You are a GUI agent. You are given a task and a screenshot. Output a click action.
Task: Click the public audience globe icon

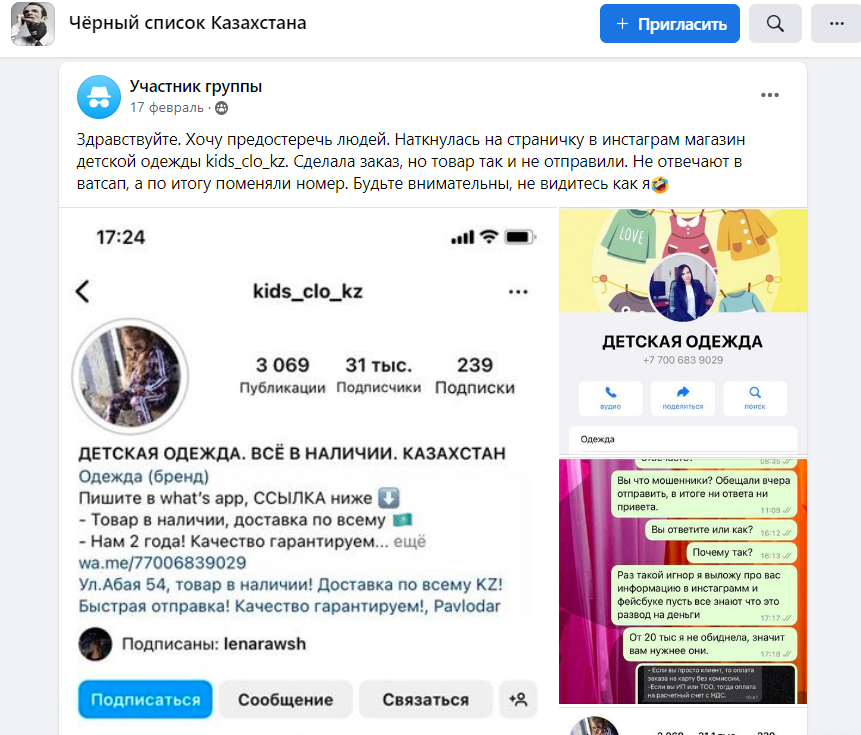pos(221,108)
